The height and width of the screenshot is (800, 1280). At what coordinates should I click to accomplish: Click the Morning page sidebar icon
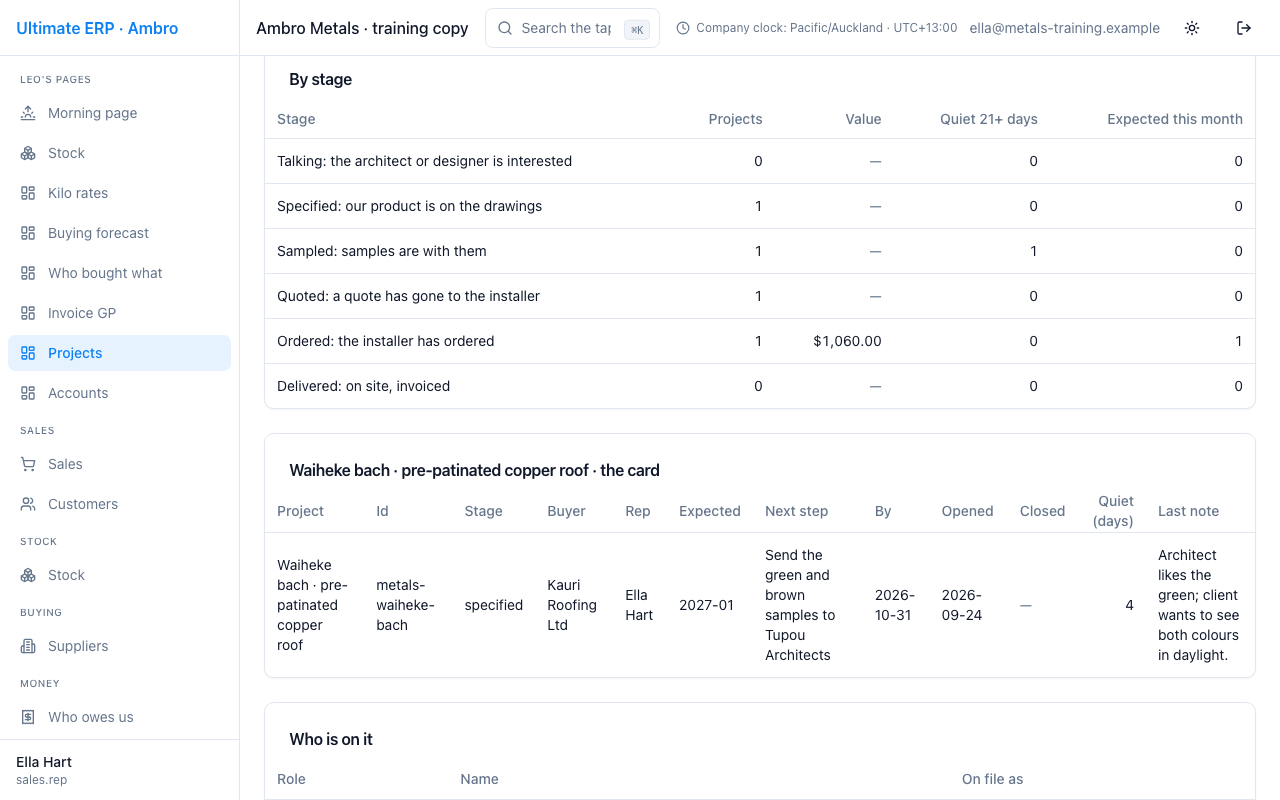(x=28, y=113)
